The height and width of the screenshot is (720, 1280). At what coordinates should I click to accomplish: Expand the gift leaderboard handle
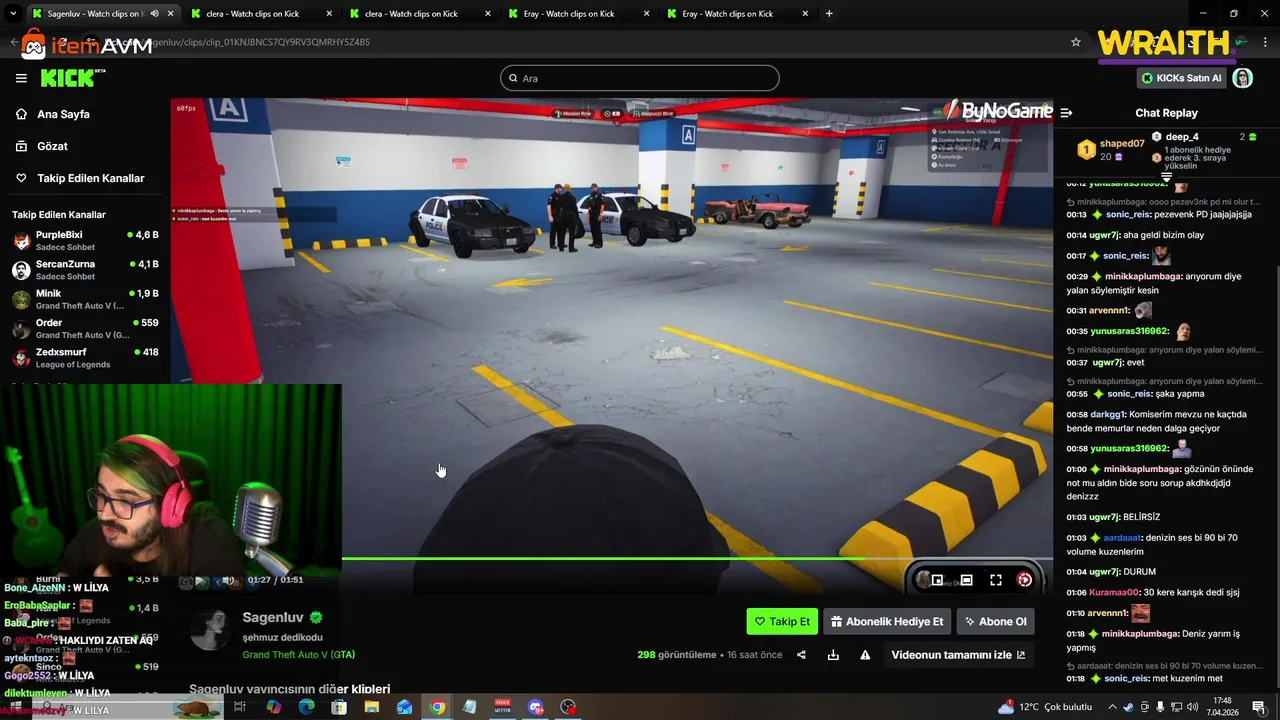1166,177
